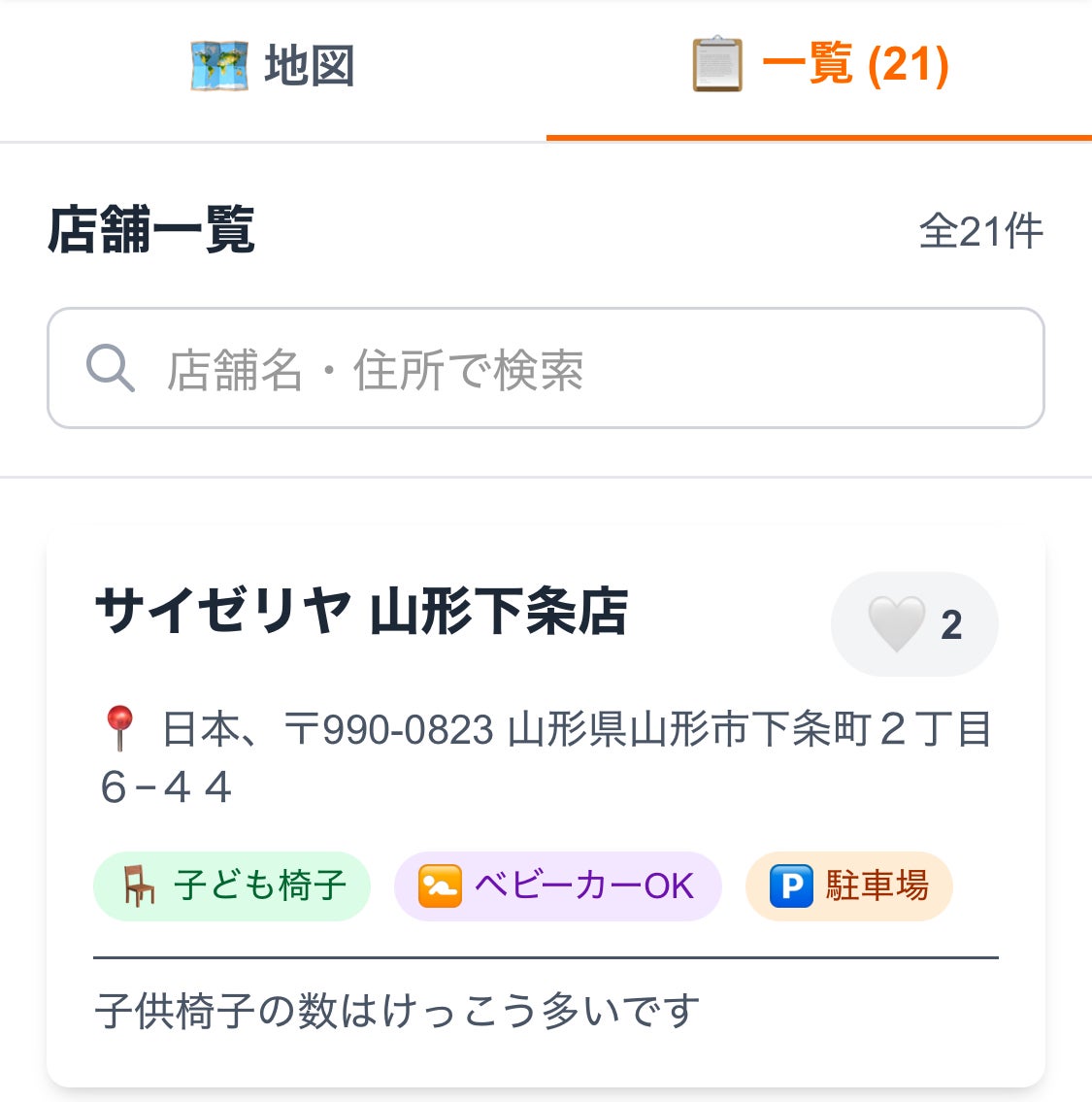Click the 全21件 result count
1092x1102 pixels.
tap(980, 231)
